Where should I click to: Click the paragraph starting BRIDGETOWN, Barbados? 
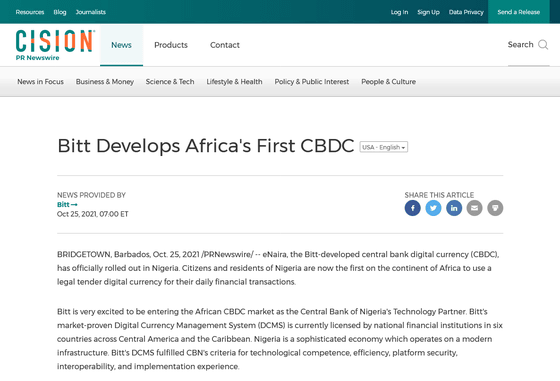pyautogui.click(x=278, y=268)
